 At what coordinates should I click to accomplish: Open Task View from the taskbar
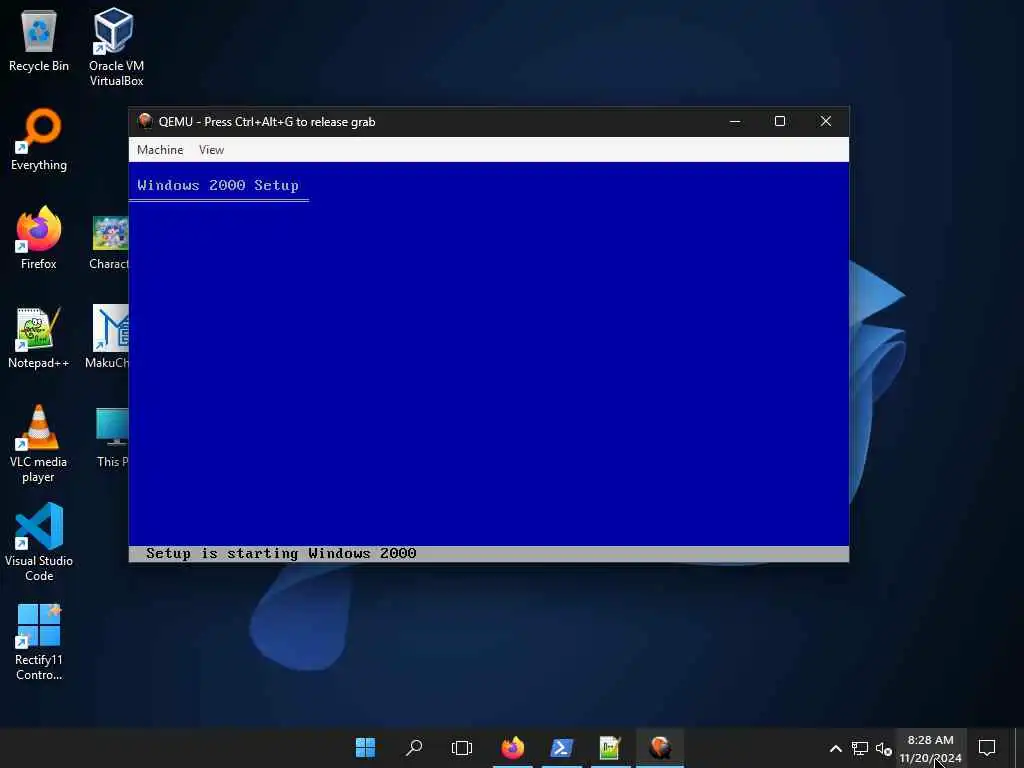(462, 748)
